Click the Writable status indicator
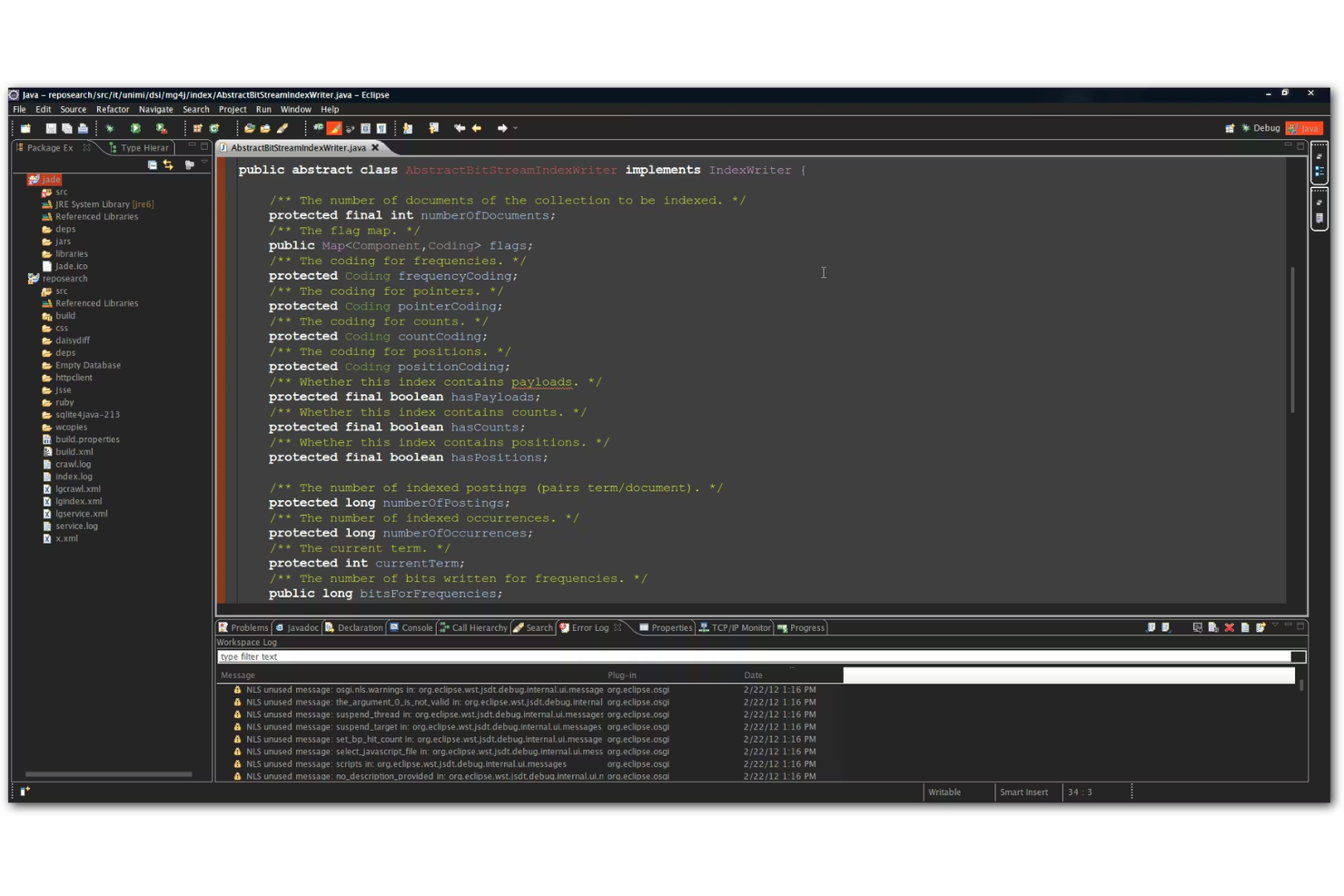1344x896 pixels. [x=944, y=792]
